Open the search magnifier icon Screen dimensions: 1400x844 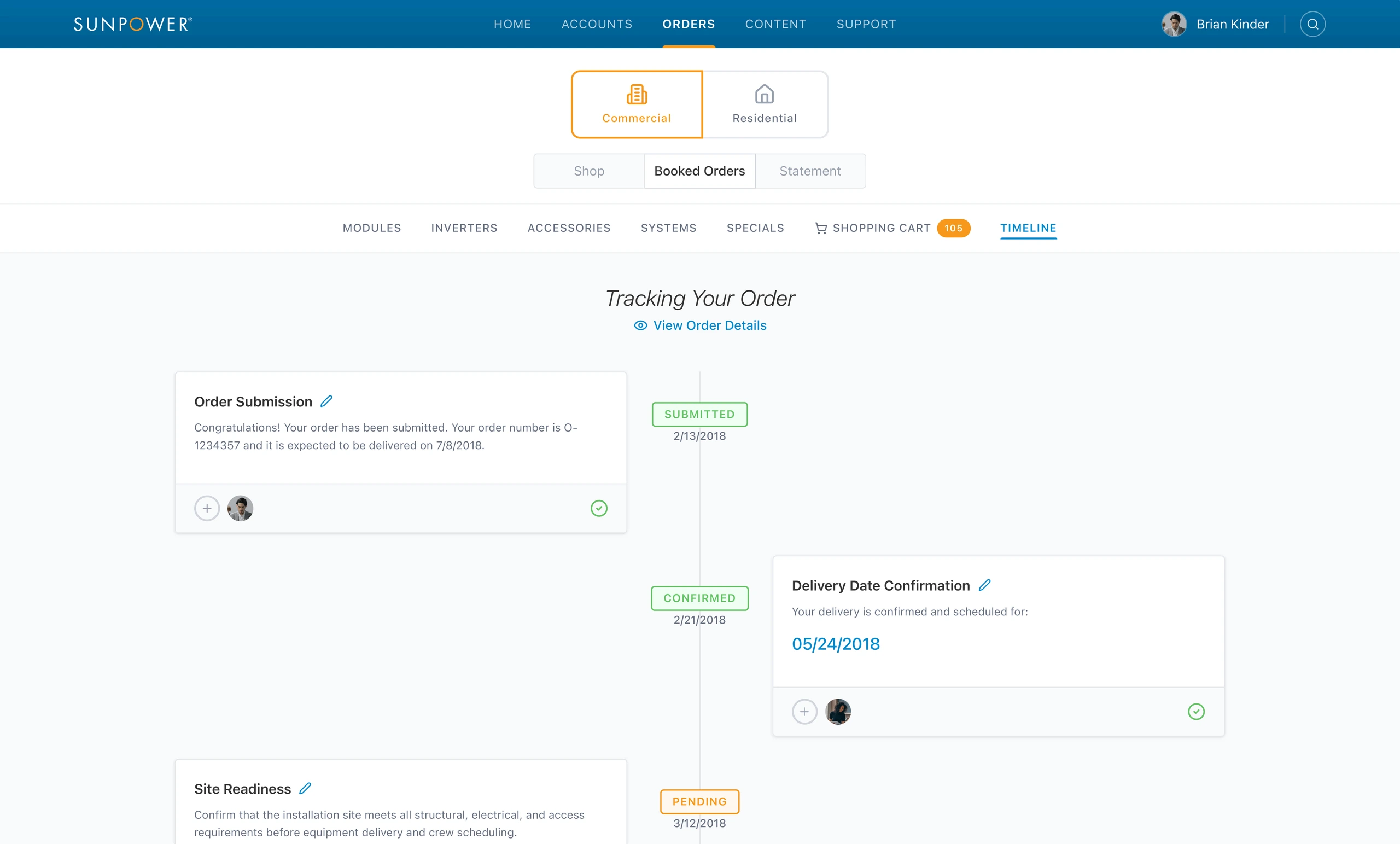(1312, 24)
